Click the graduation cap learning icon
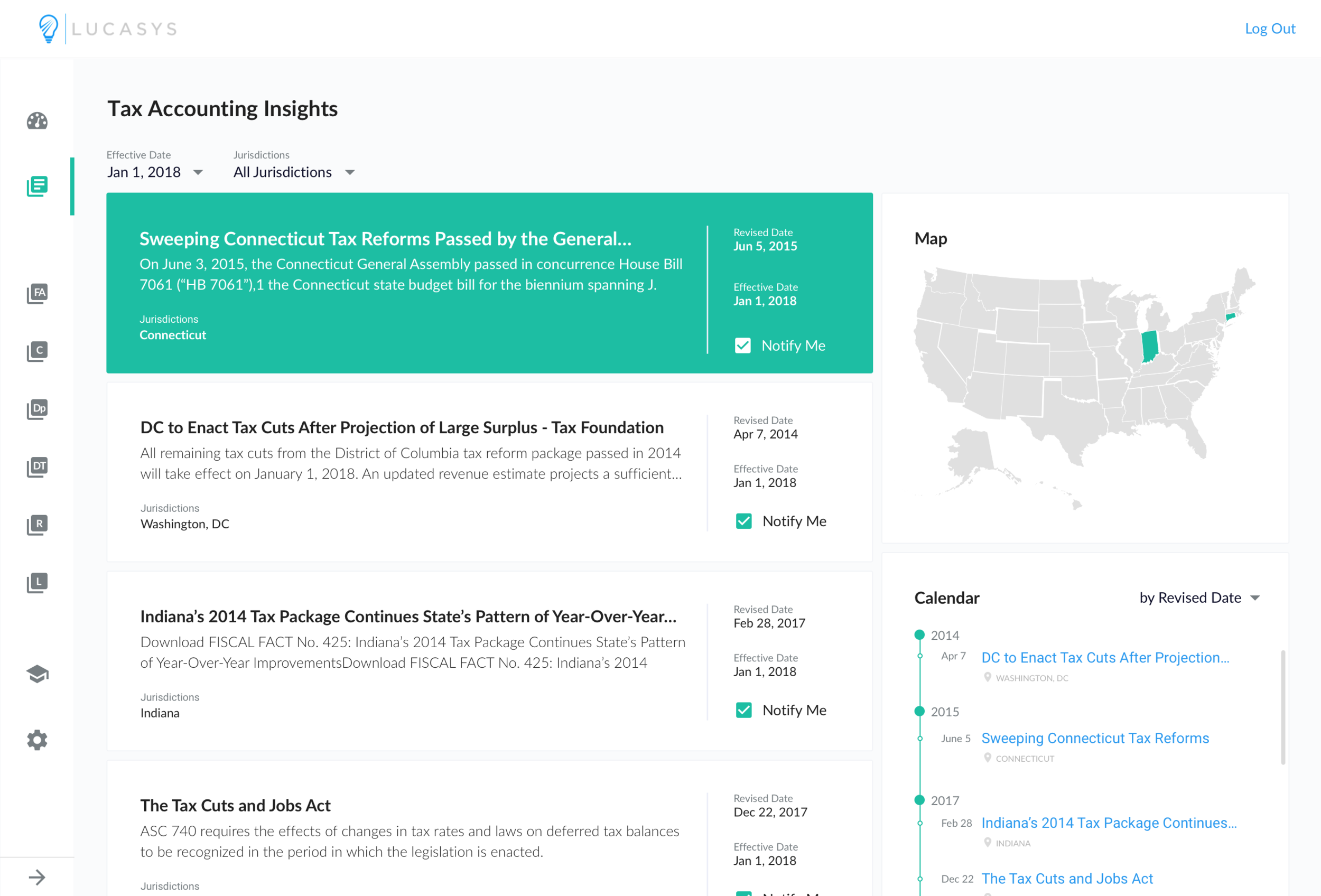Viewport: 1321px width, 896px height. [x=37, y=674]
